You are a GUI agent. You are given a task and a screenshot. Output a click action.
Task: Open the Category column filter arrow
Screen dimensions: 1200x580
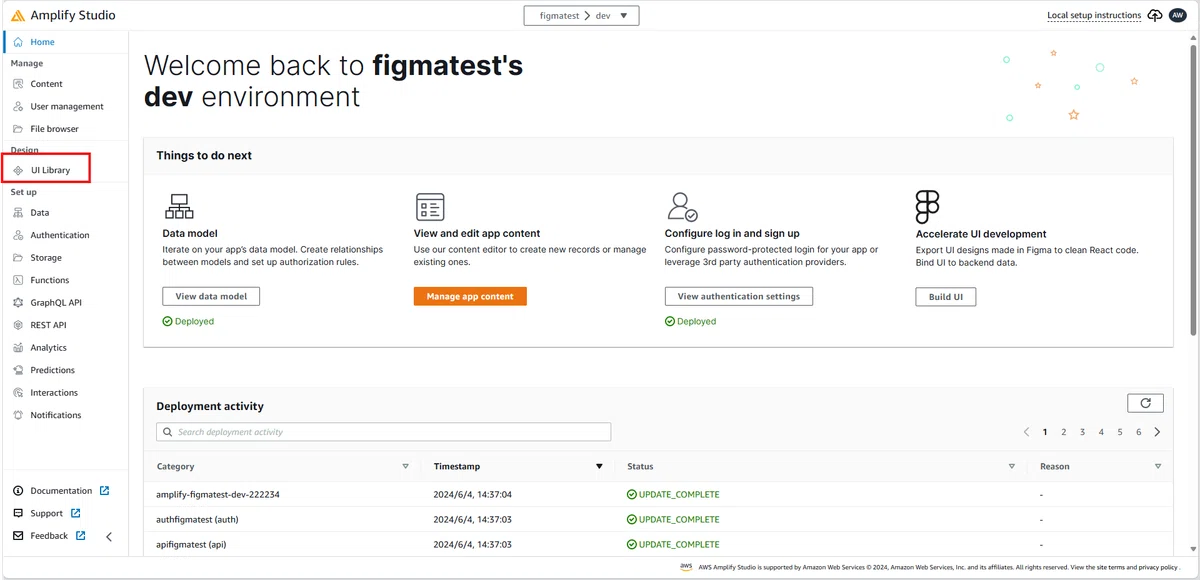[x=405, y=466]
